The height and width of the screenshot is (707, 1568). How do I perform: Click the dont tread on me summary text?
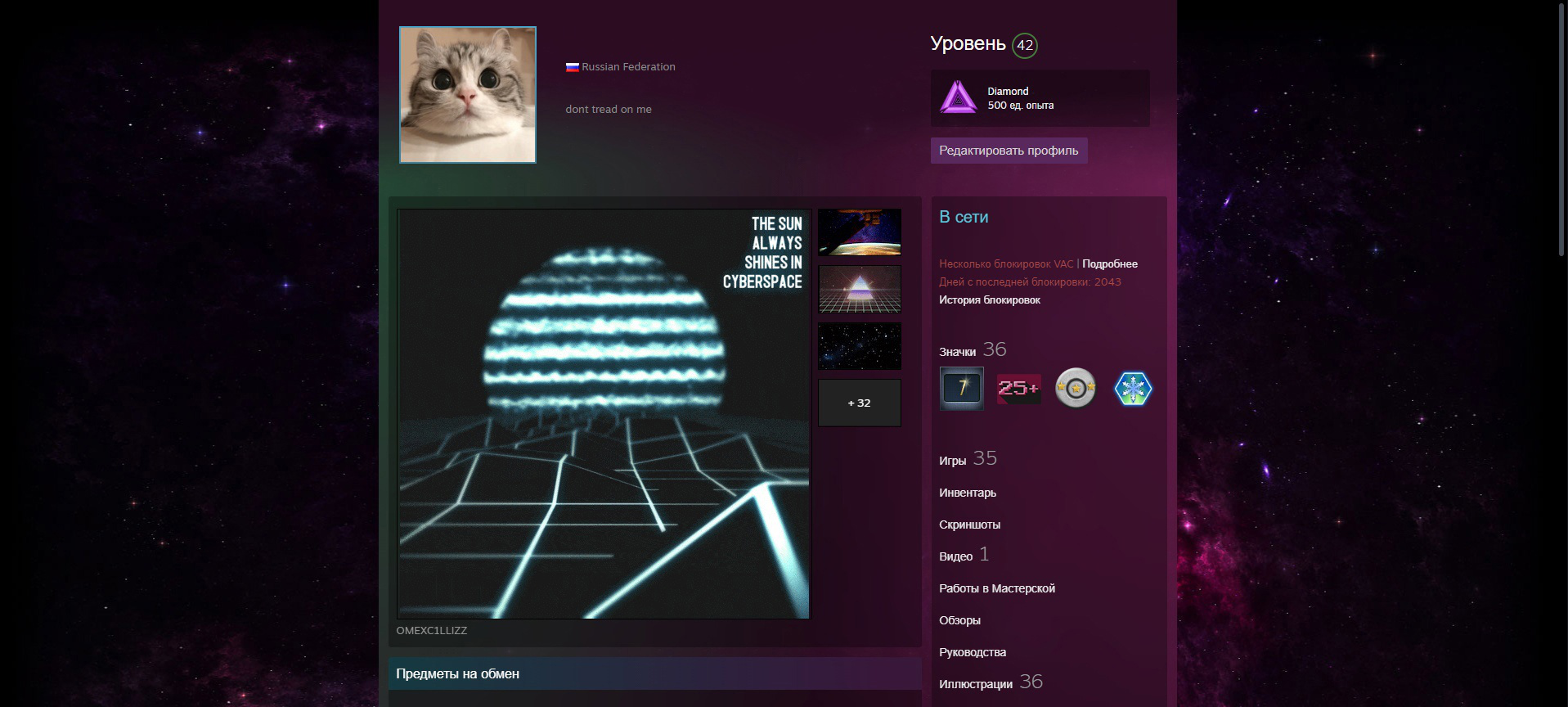pos(609,110)
